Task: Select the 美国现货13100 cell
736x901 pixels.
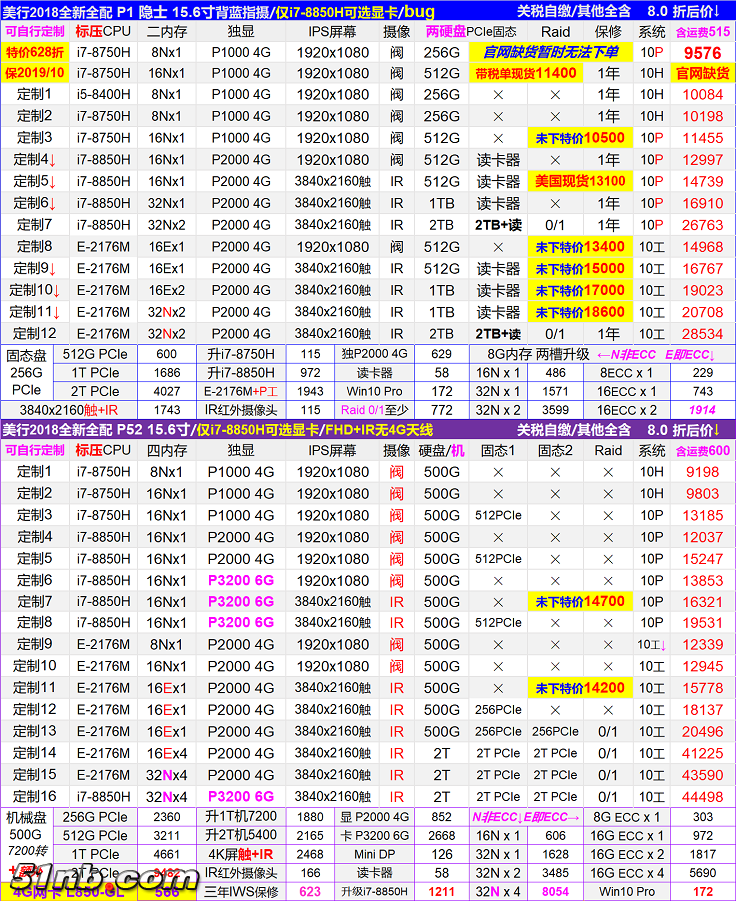Action: click(580, 181)
